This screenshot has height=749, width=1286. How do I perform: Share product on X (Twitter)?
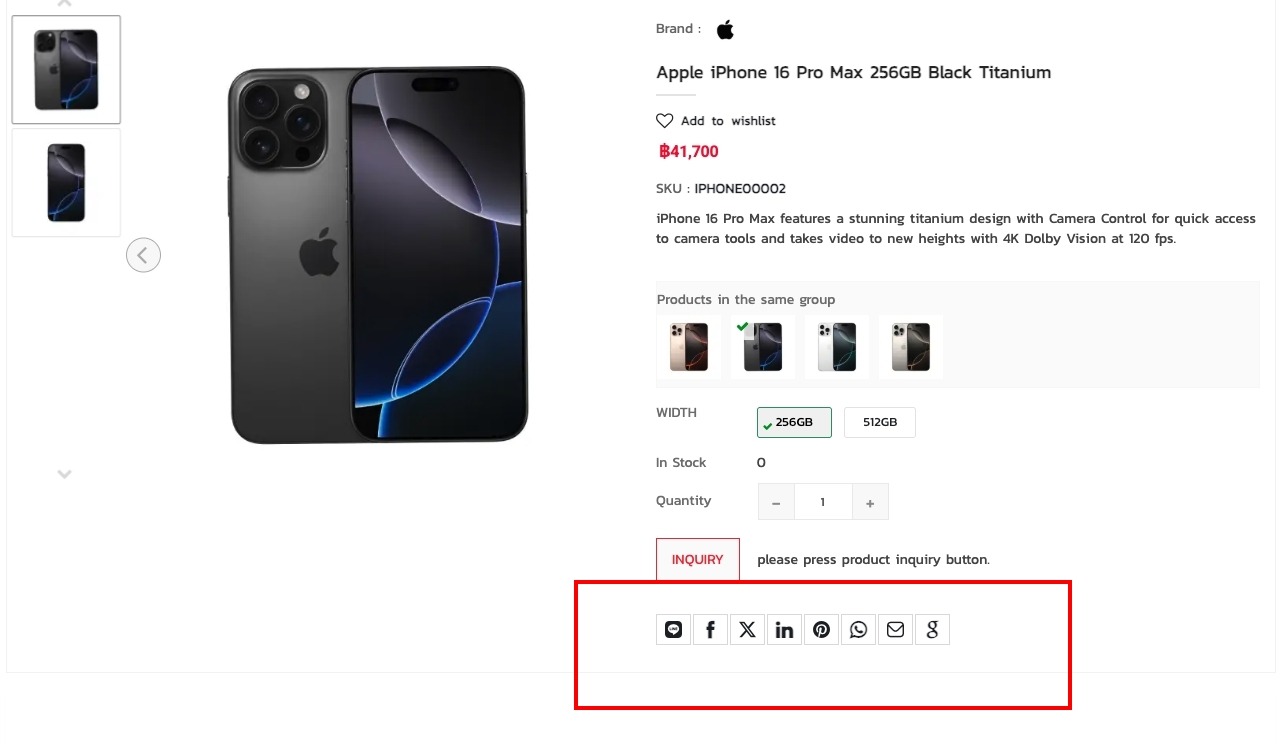pyautogui.click(x=747, y=629)
